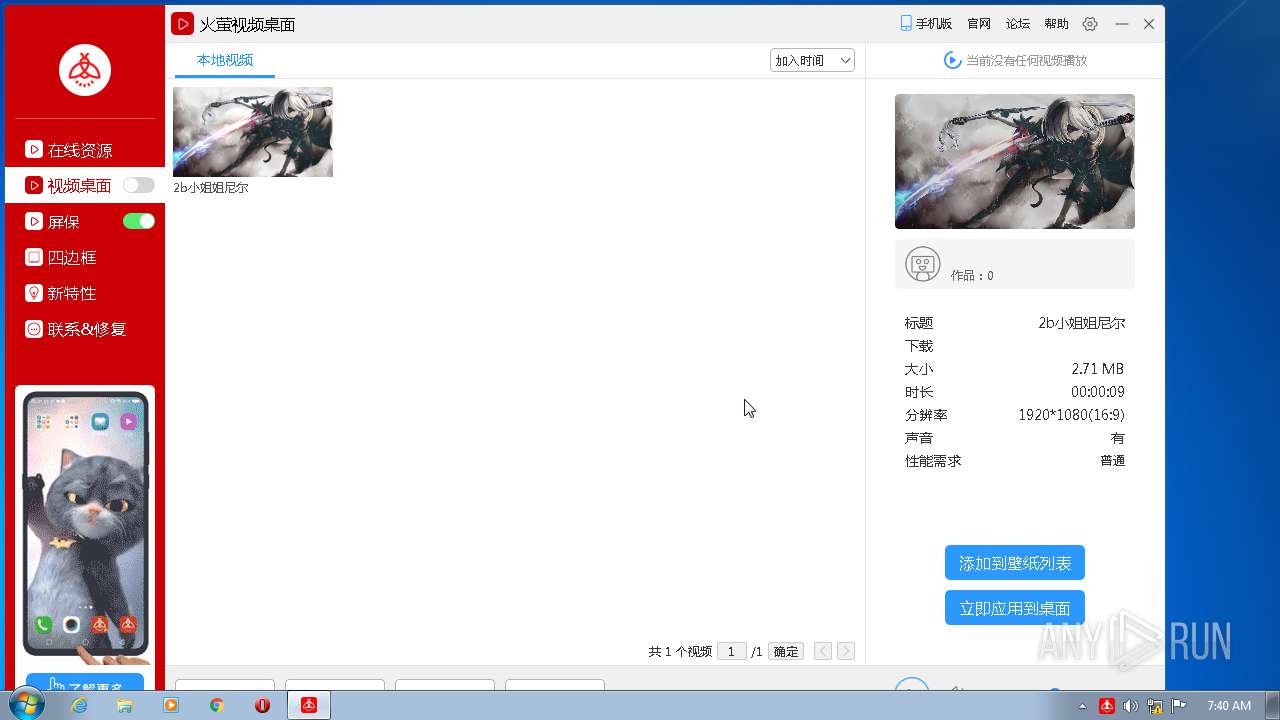Image resolution: width=1280 pixels, height=720 pixels.
Task: Click the firefly logo in the sidebar
Action: pos(85,70)
